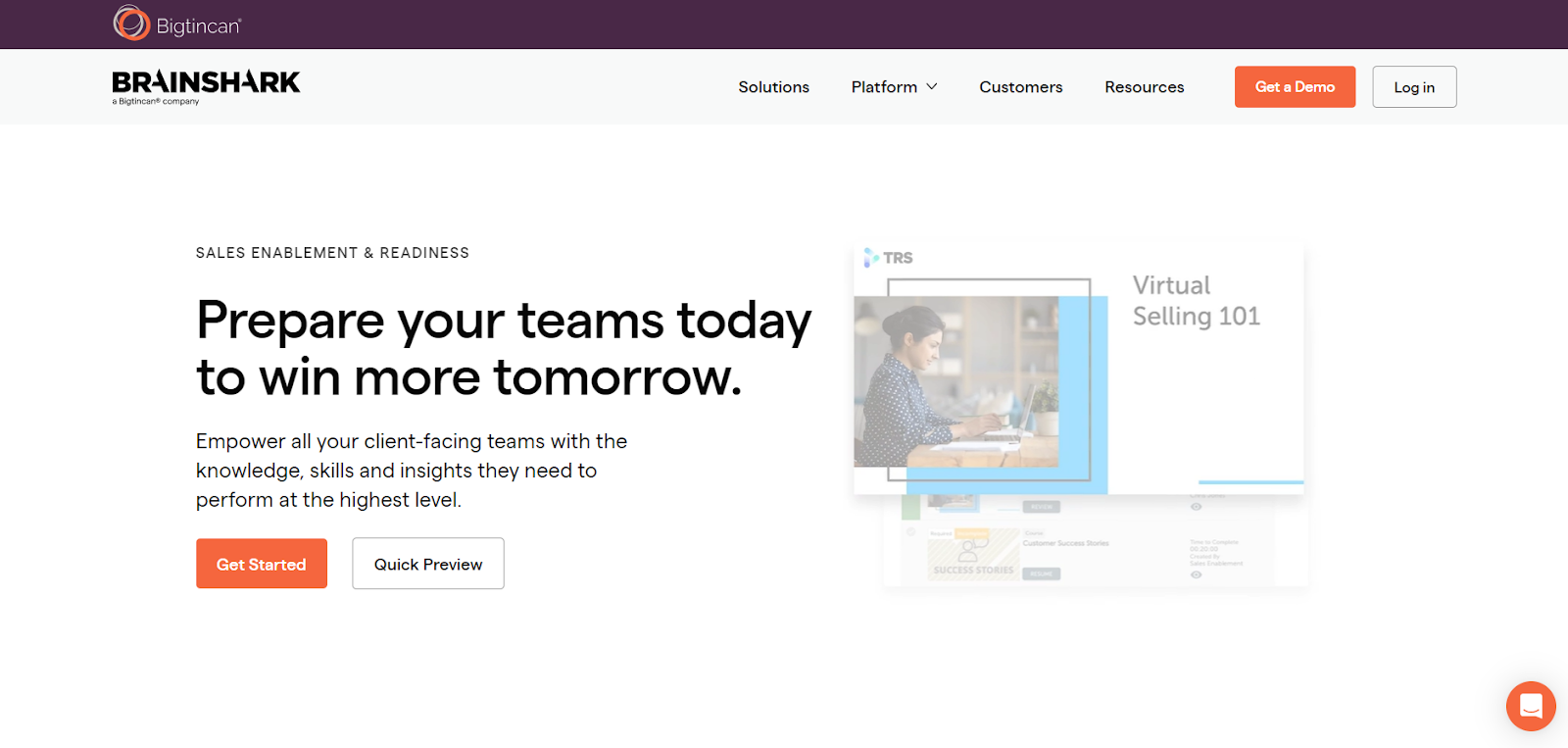Click the Platform menu label

click(884, 87)
